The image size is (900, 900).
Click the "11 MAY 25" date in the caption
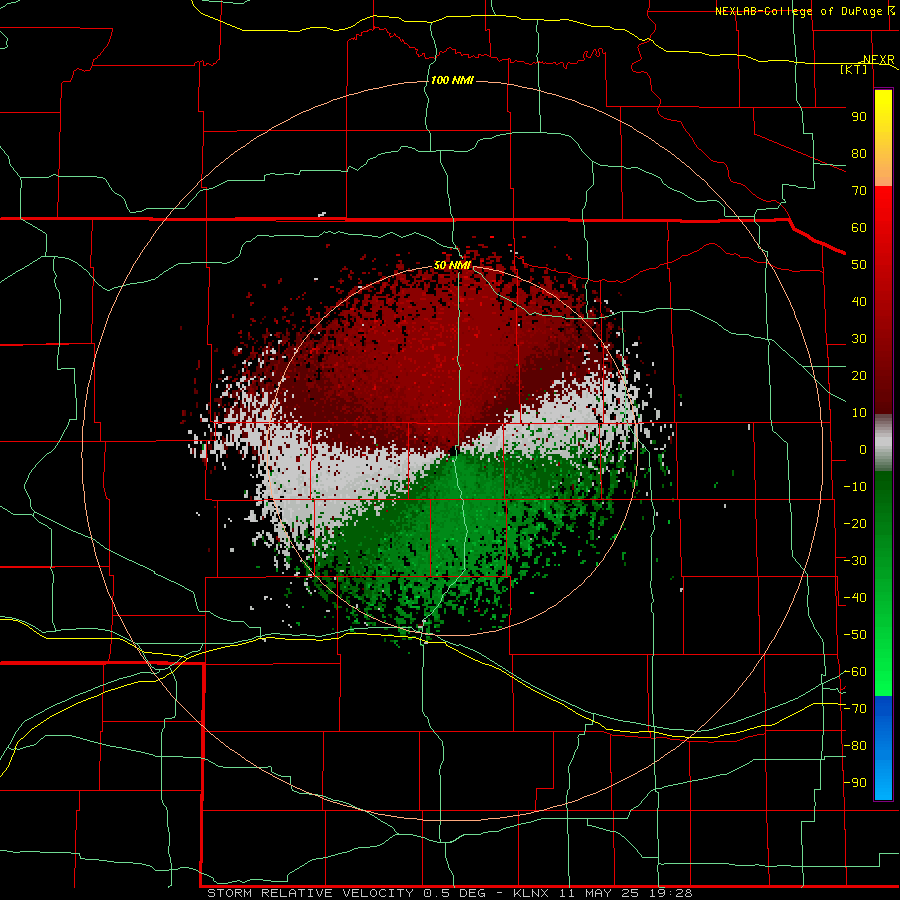(600, 893)
